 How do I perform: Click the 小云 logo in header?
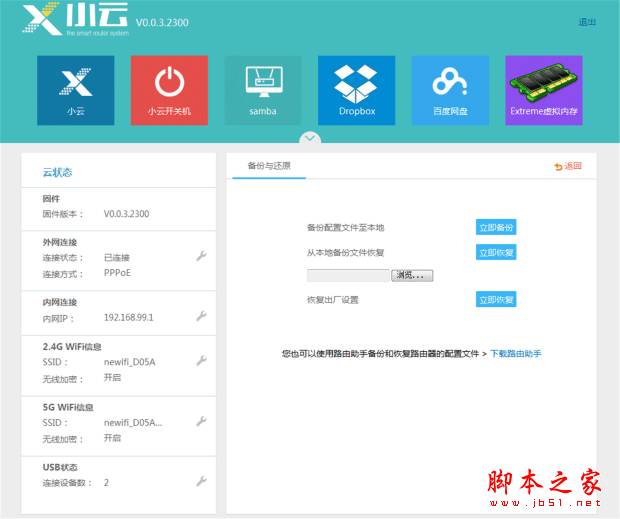(75, 19)
